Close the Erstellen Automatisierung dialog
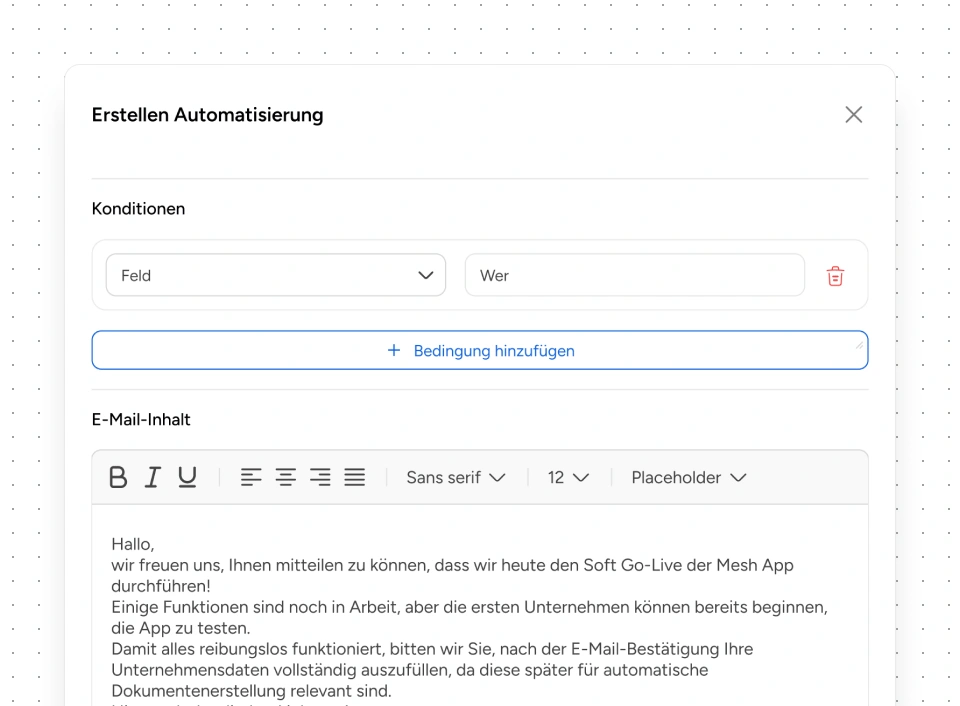This screenshot has height=706, width=960. coord(853,115)
